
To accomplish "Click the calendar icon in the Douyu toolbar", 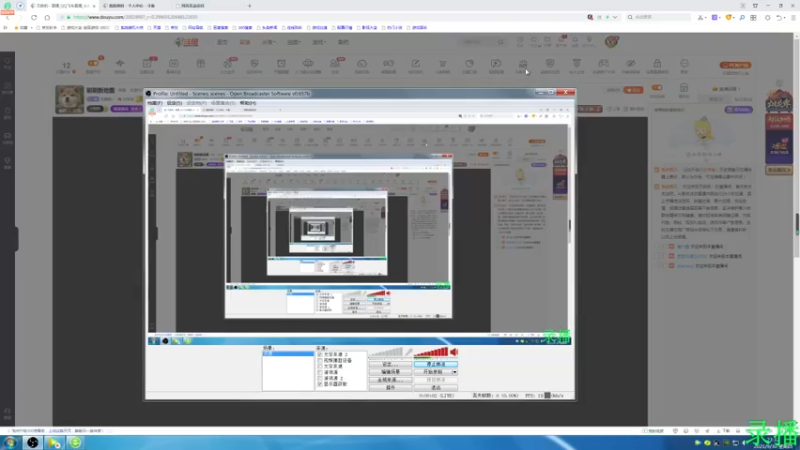I will pos(173,63).
